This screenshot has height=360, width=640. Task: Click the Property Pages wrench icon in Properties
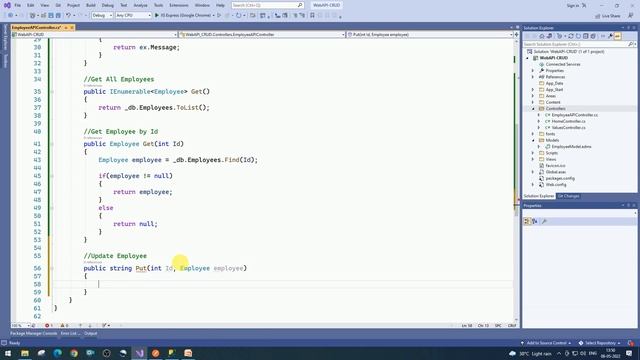pyautogui.click(x=544, y=221)
